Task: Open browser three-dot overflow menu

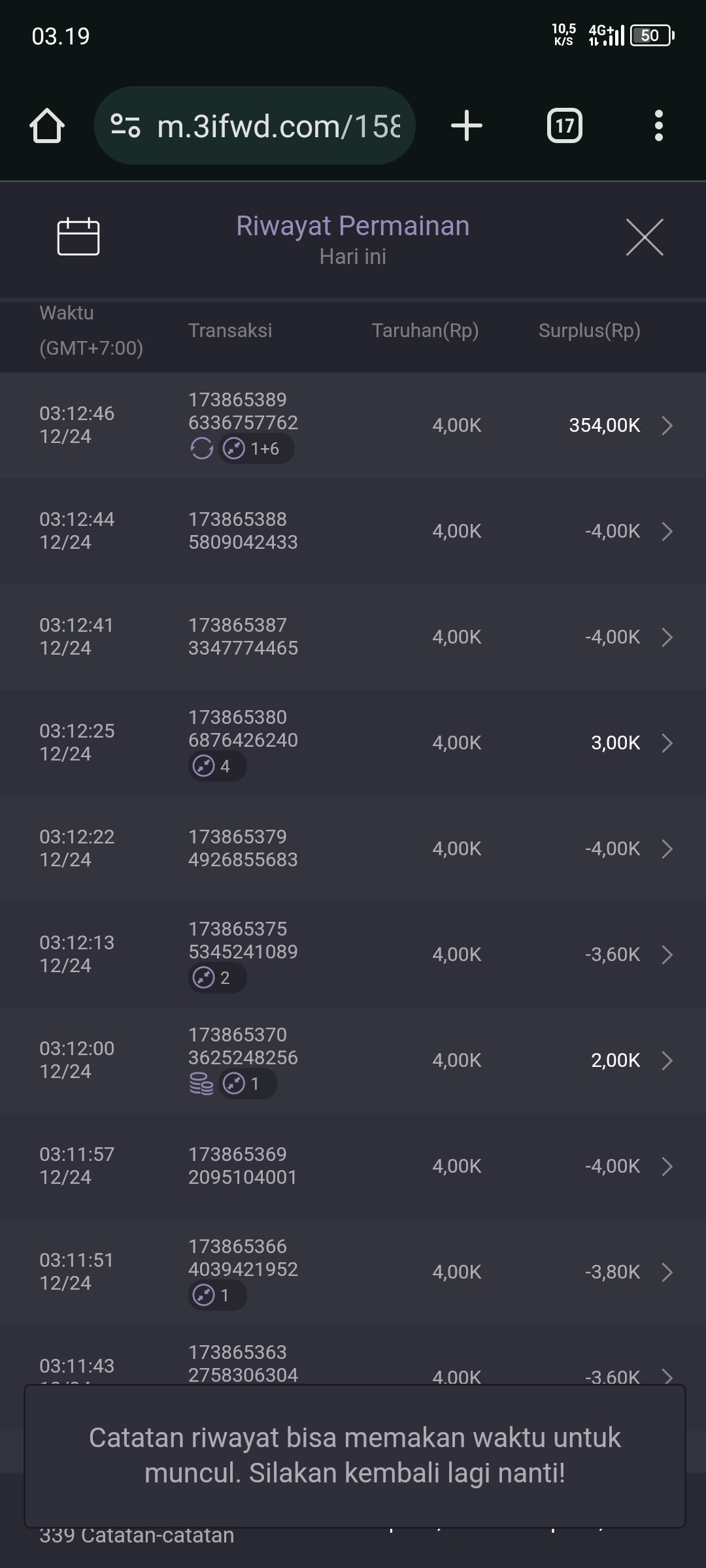Action: [x=658, y=125]
